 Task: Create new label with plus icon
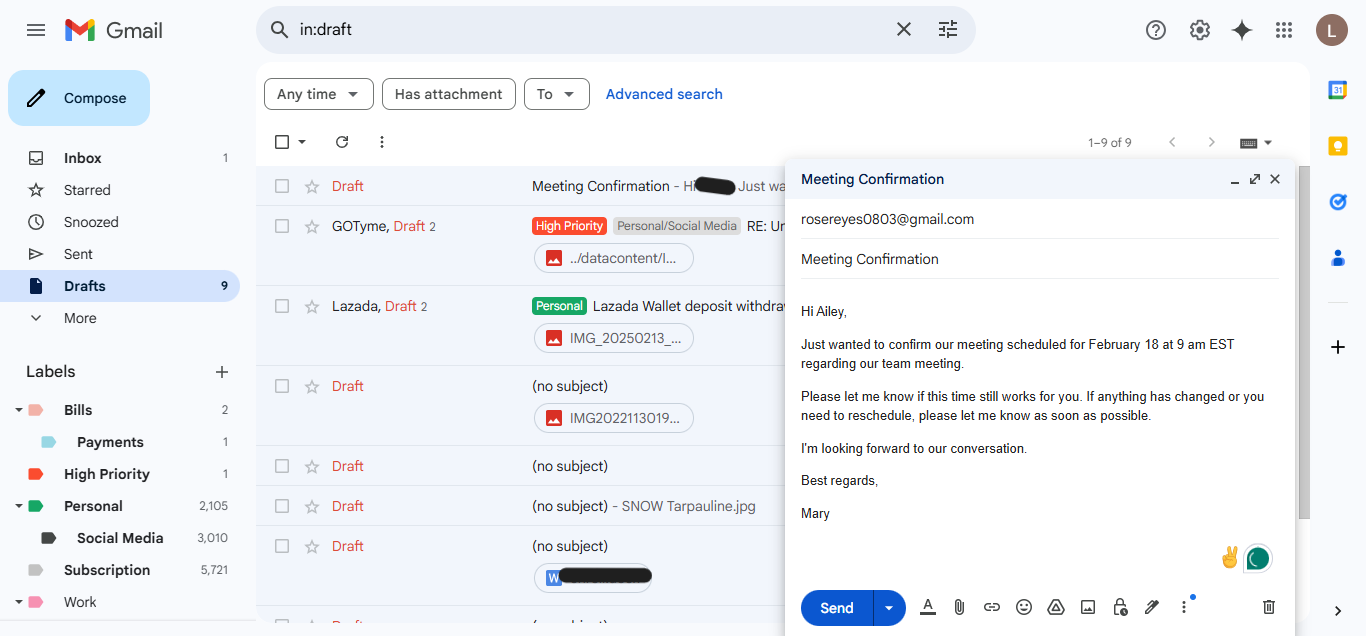(222, 372)
